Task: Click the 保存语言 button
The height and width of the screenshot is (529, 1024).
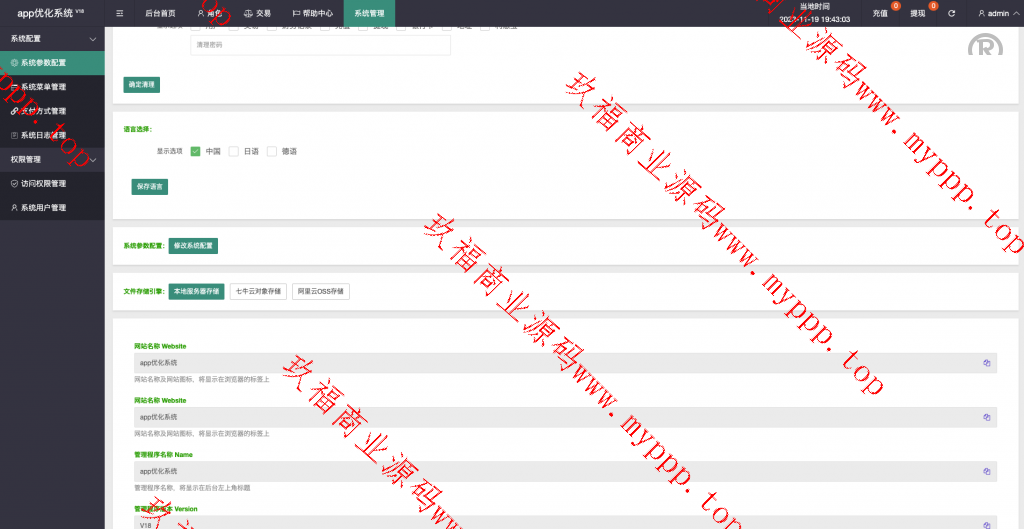Action: coord(150,186)
